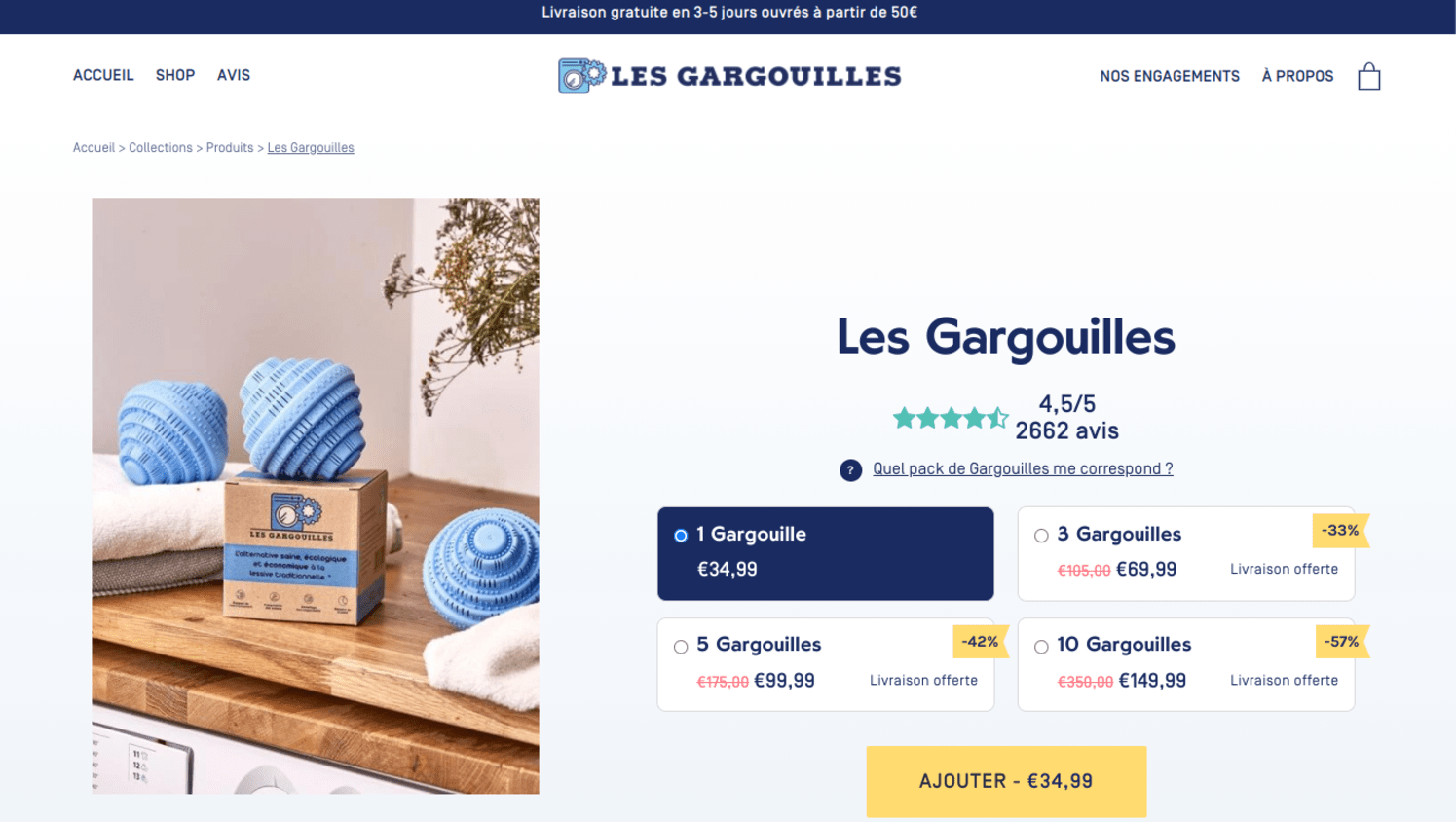Open 'Quel pack de Gargouilles me correspond ?' link
The image size is (1456, 822).
[1023, 469]
